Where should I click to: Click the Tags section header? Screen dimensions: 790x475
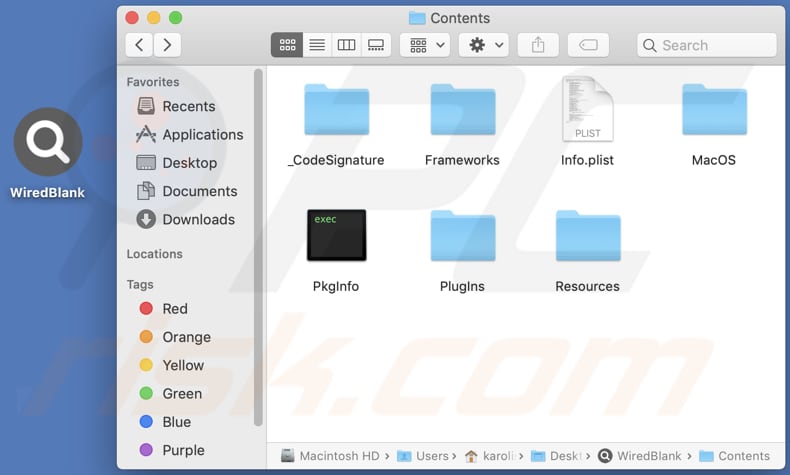(140, 285)
